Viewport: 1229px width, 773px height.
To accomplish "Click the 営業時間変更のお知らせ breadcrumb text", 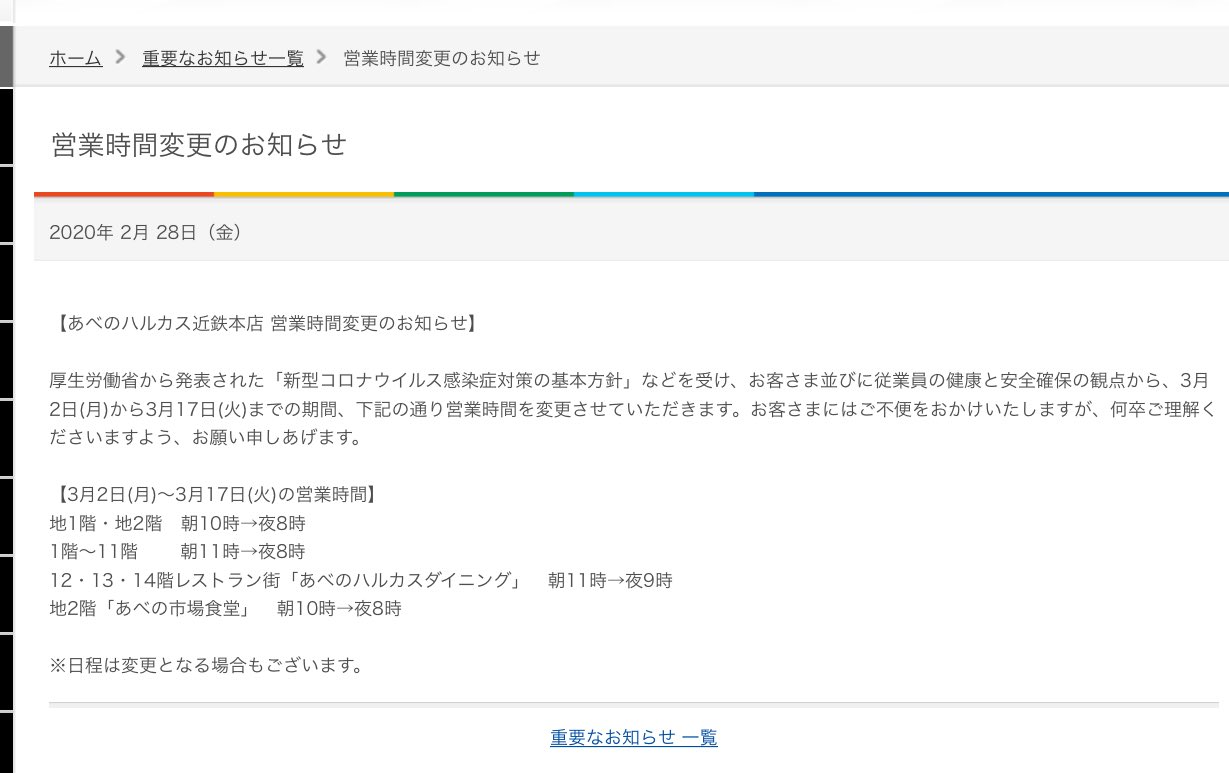I will click(442, 58).
